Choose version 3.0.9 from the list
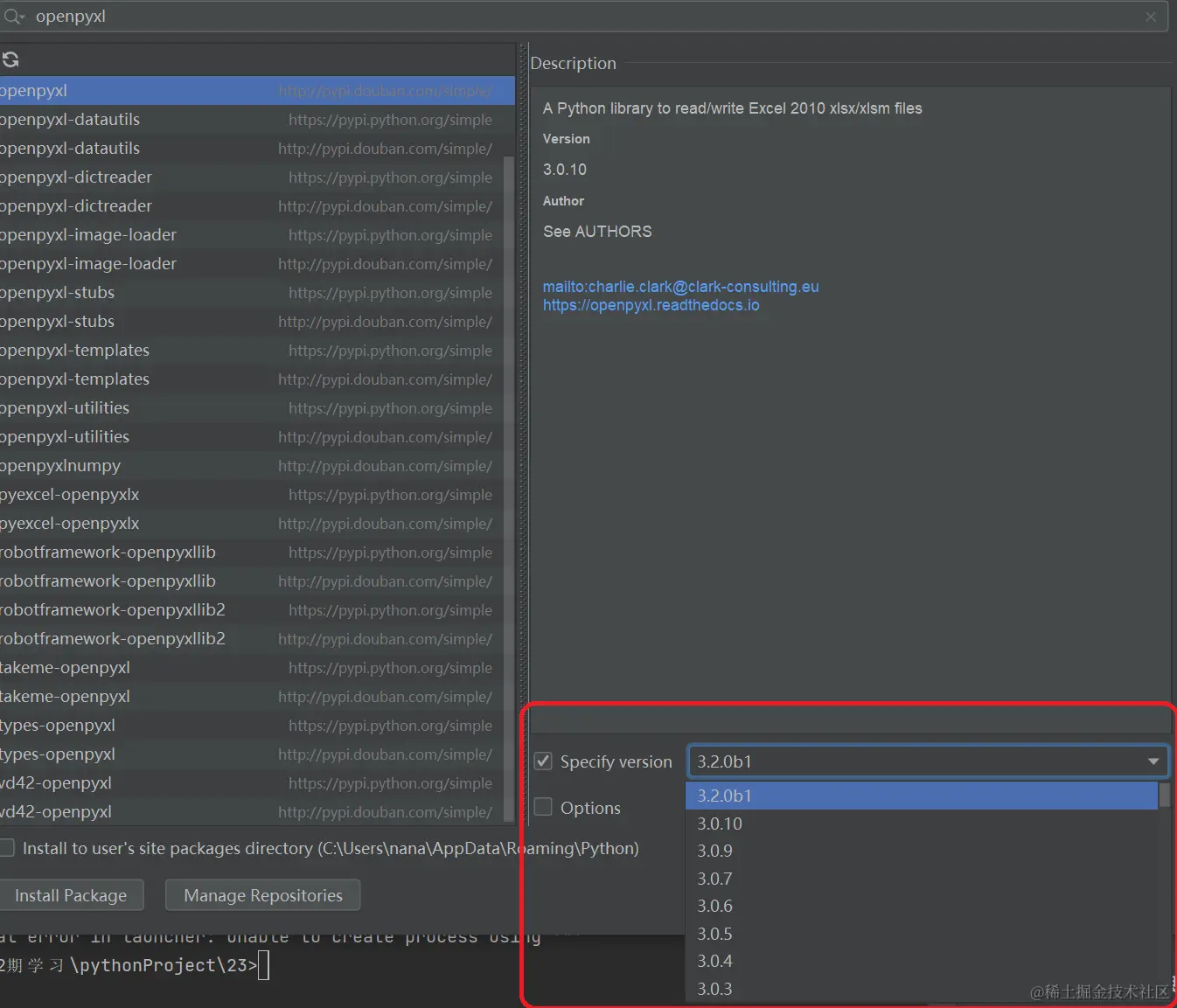Screen dimensions: 1177x1008 pos(922,851)
